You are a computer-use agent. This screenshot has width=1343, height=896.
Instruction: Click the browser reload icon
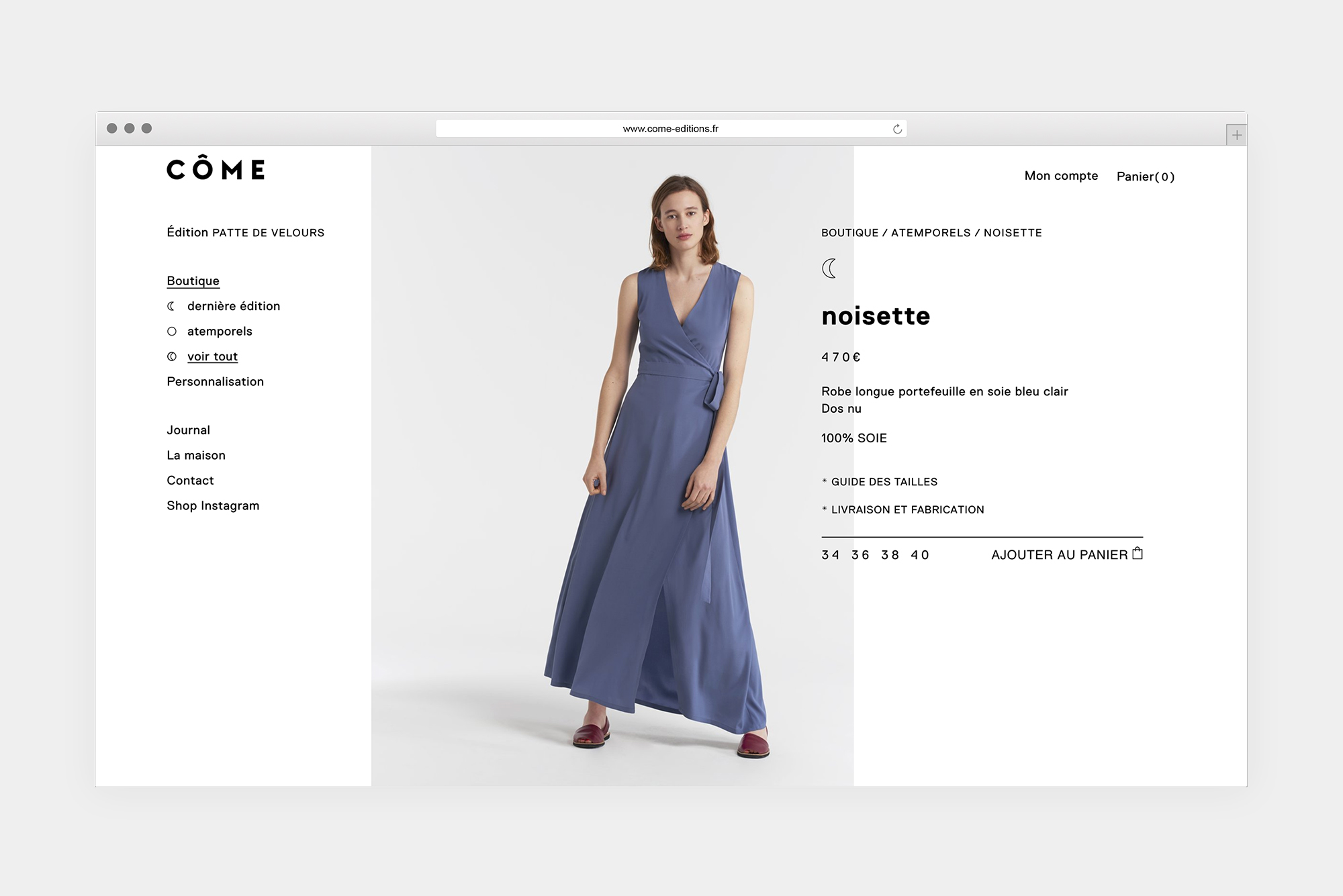coord(897,129)
